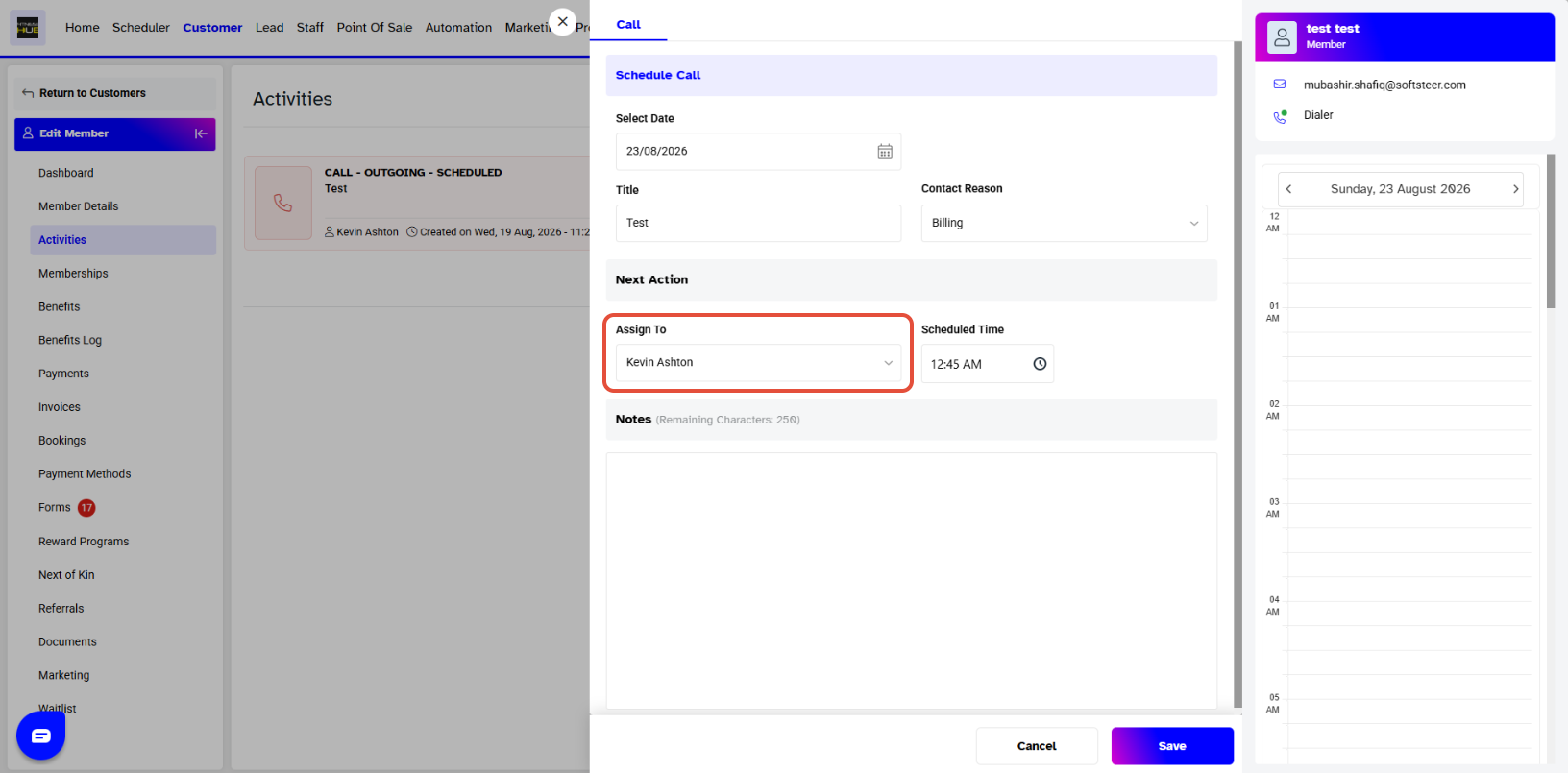This screenshot has width=1568, height=773.
Task: Open Forms in the sidebar
Action: coord(55,508)
